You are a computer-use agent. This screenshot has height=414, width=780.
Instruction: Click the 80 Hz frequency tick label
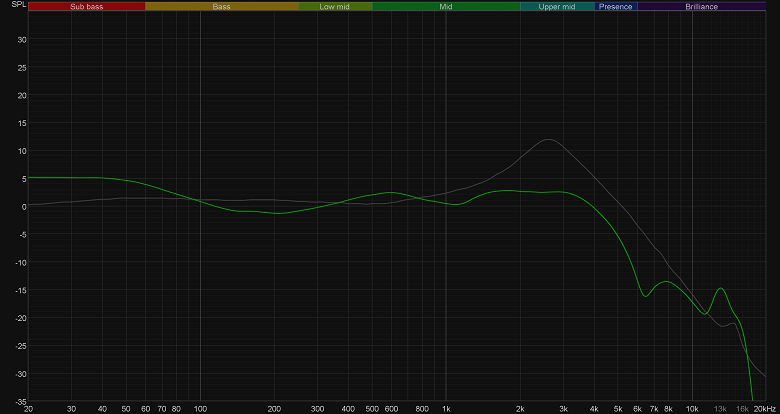(176, 409)
